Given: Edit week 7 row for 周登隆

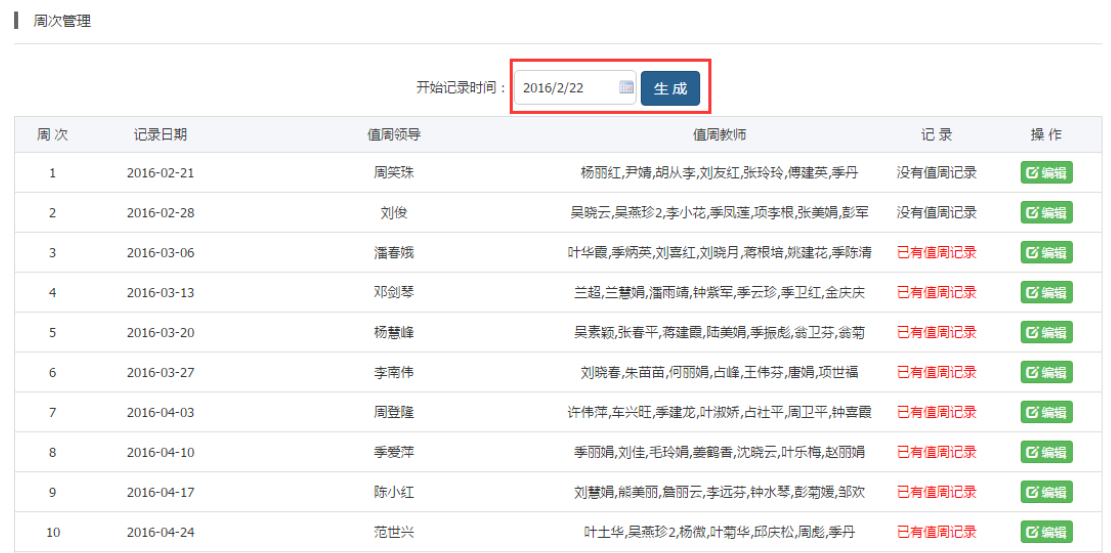Looking at the screenshot, I should [1046, 412].
